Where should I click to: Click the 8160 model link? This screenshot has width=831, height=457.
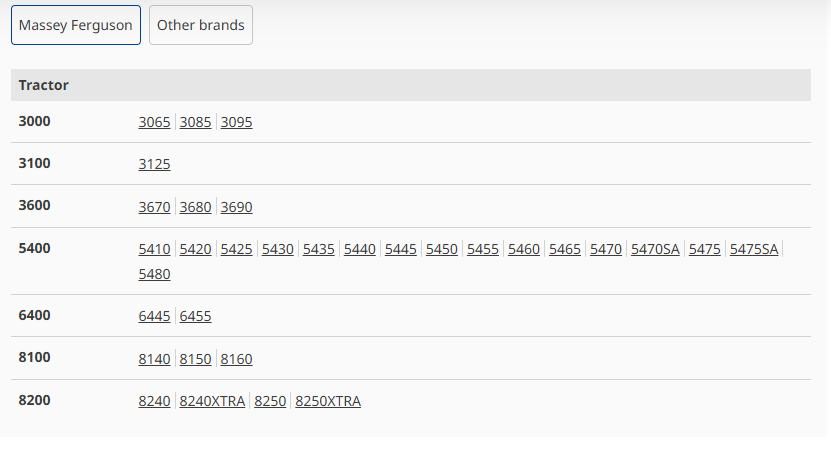(237, 359)
